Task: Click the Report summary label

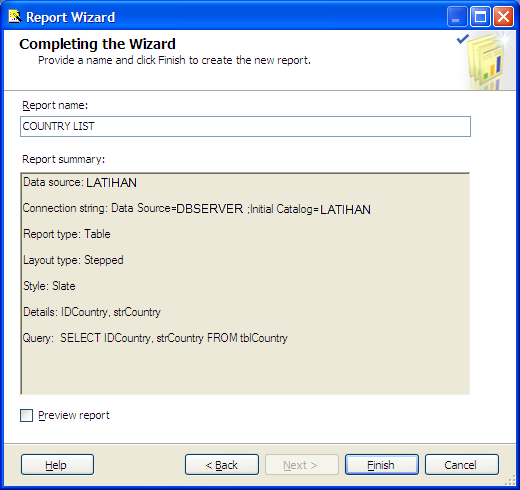Action: (63, 159)
